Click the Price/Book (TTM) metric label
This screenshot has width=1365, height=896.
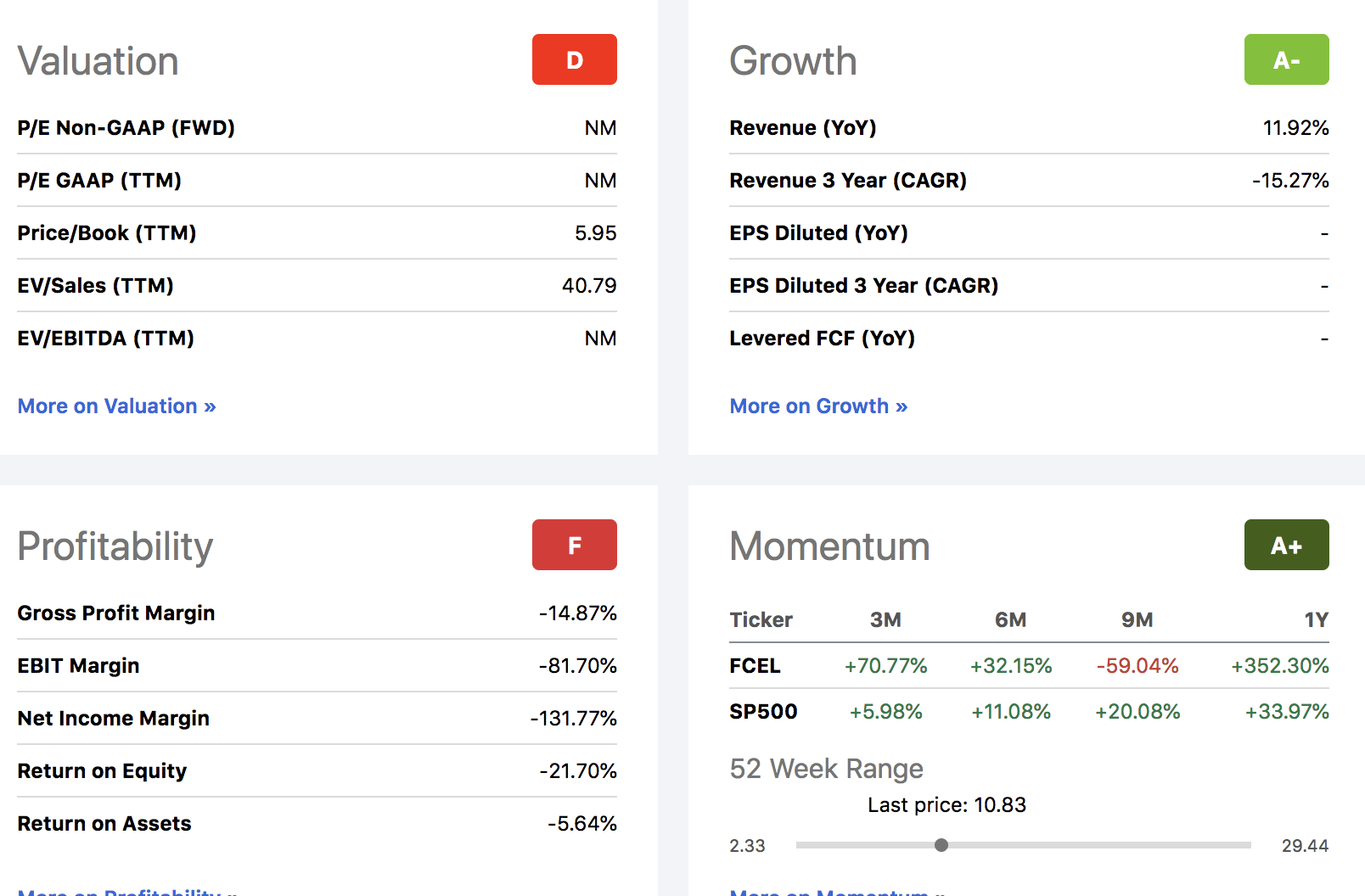(x=107, y=233)
